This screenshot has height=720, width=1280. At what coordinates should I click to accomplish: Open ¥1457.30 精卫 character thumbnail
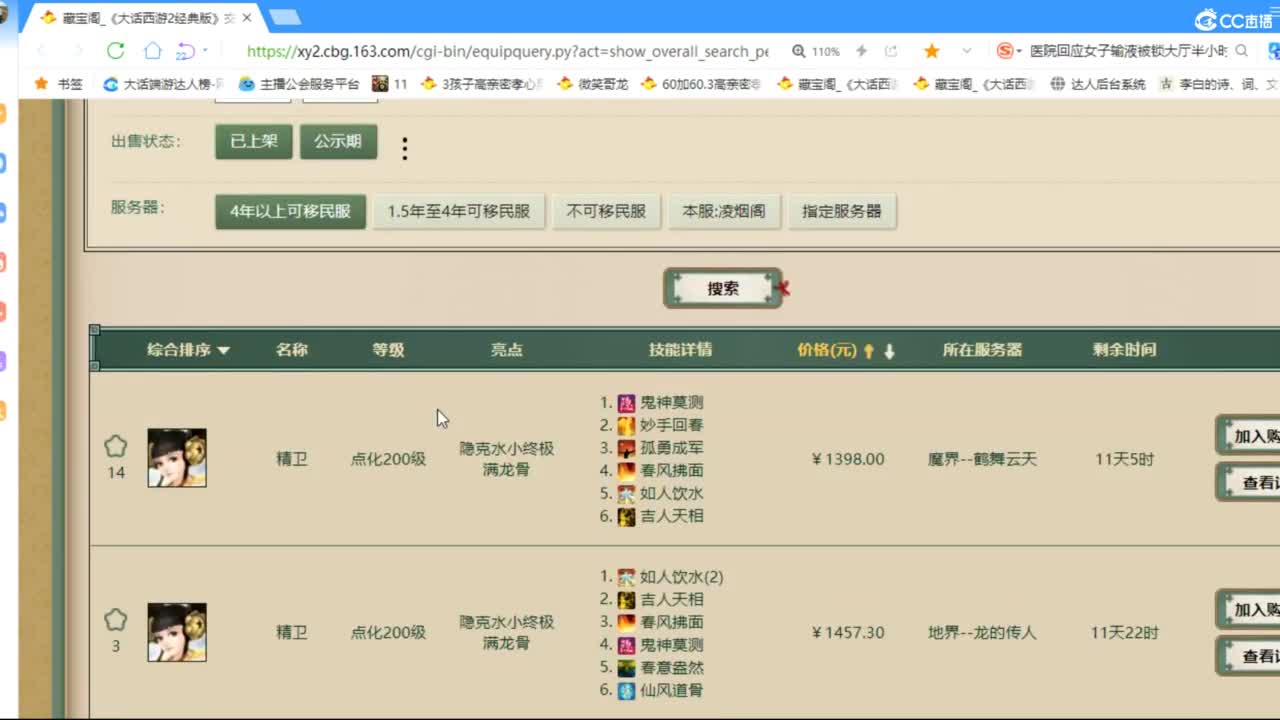tap(177, 632)
